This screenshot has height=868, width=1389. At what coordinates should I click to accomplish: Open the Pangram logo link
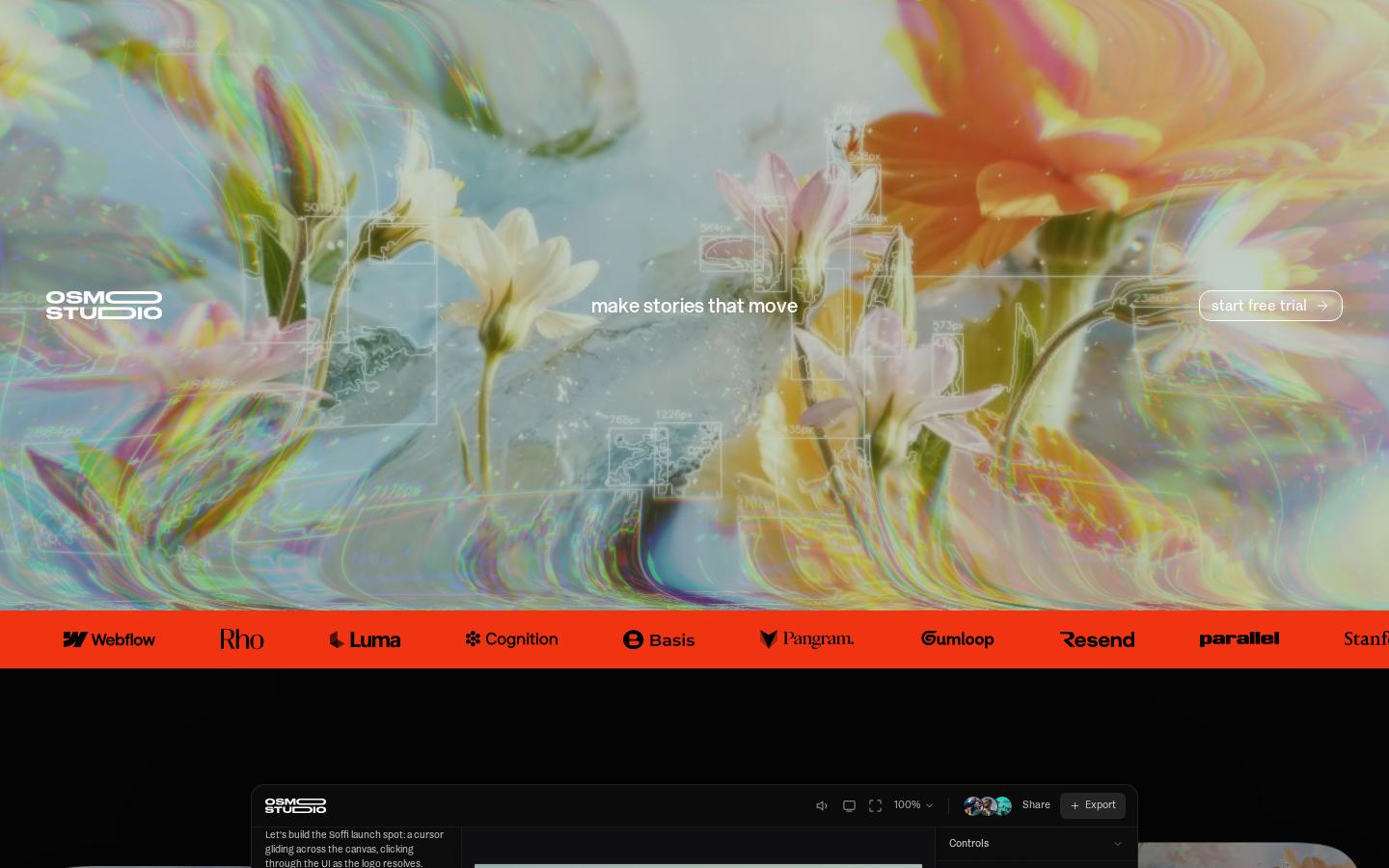[x=806, y=638]
